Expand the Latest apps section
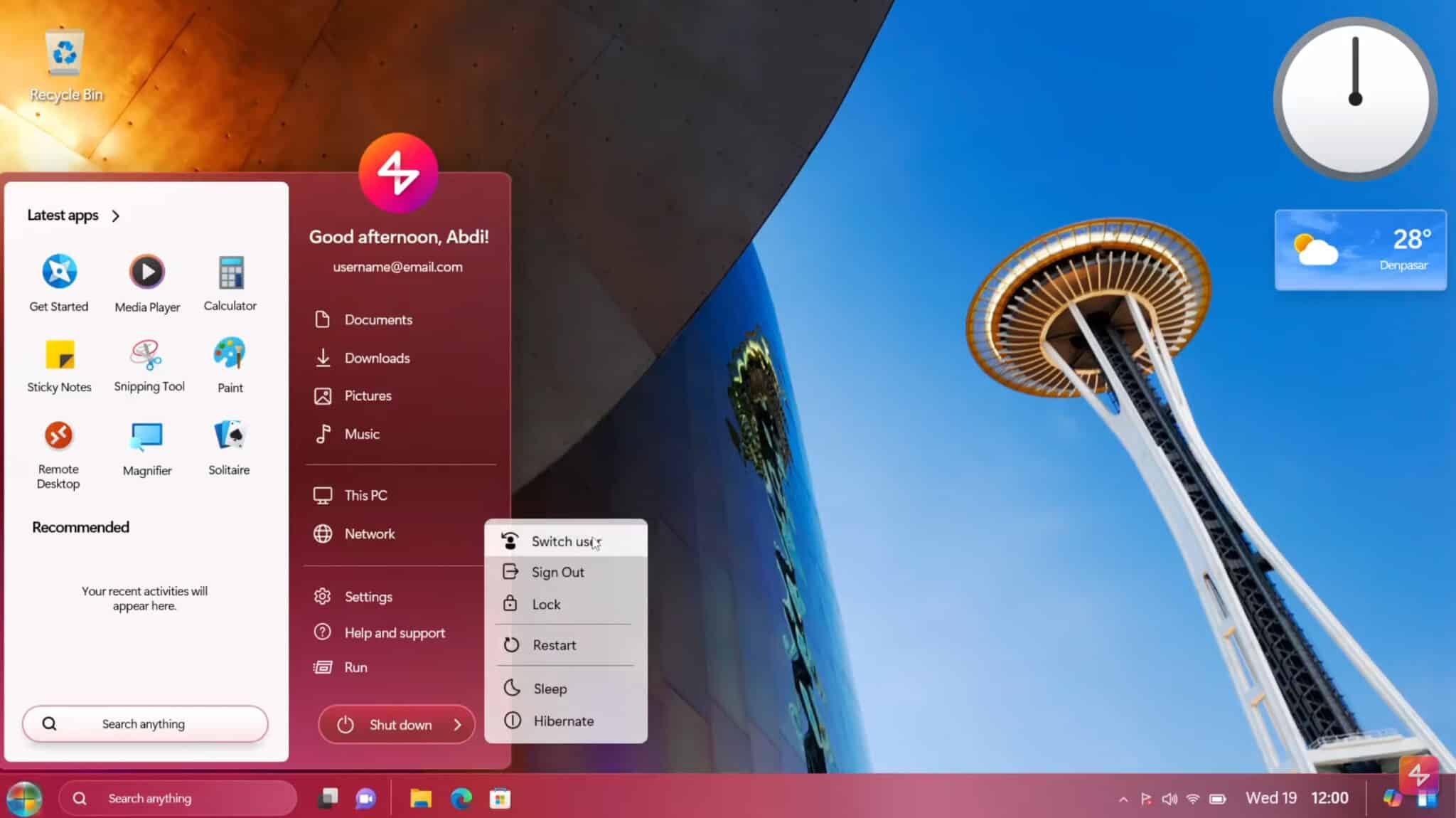The image size is (1456, 818). [x=114, y=216]
